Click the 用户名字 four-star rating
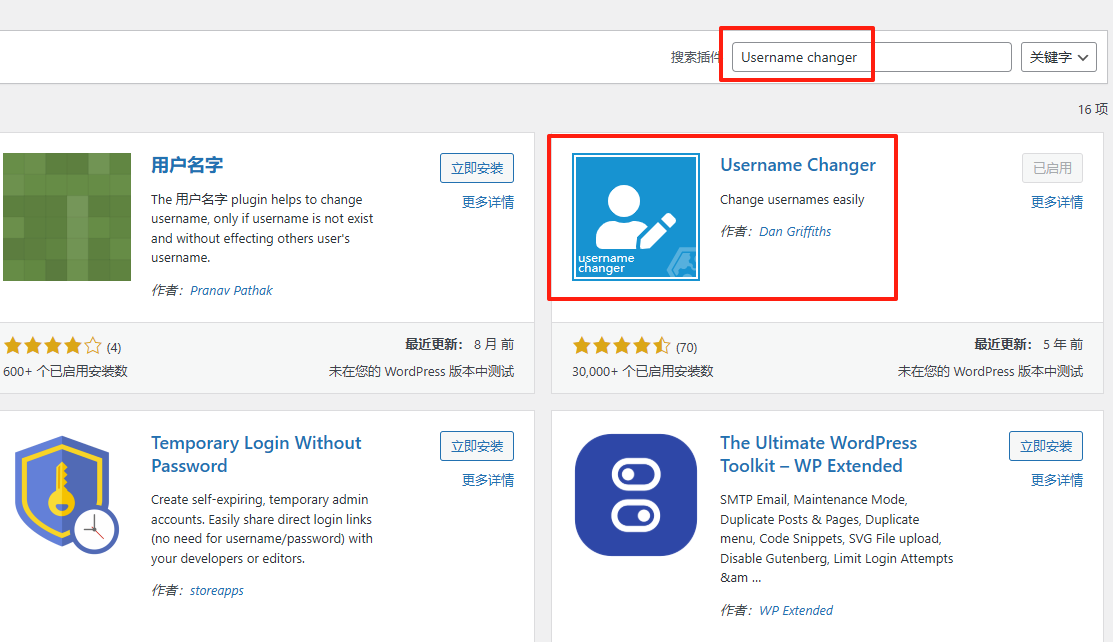Image resolution: width=1113 pixels, height=642 pixels. click(53, 347)
